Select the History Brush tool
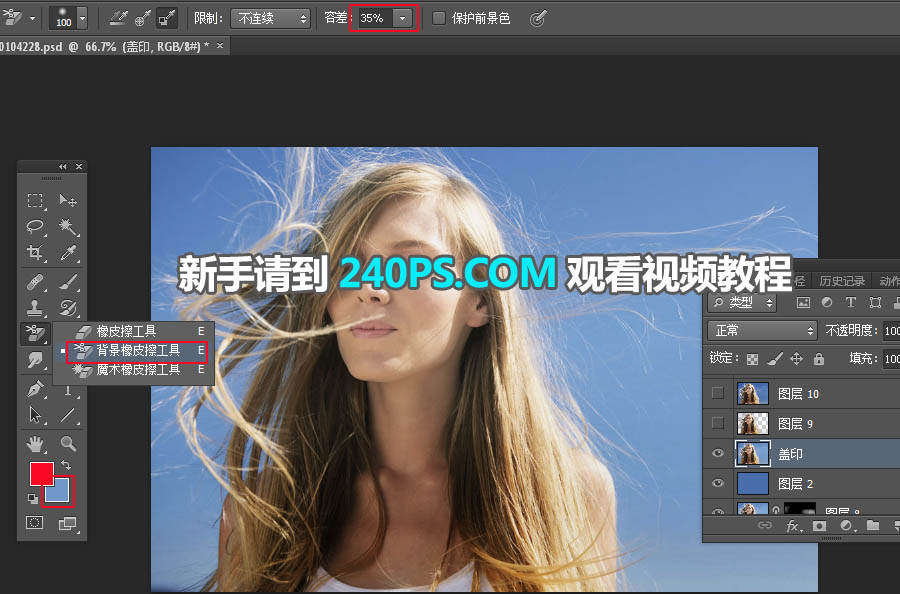Viewport: 900px width, 594px height. coord(68,308)
